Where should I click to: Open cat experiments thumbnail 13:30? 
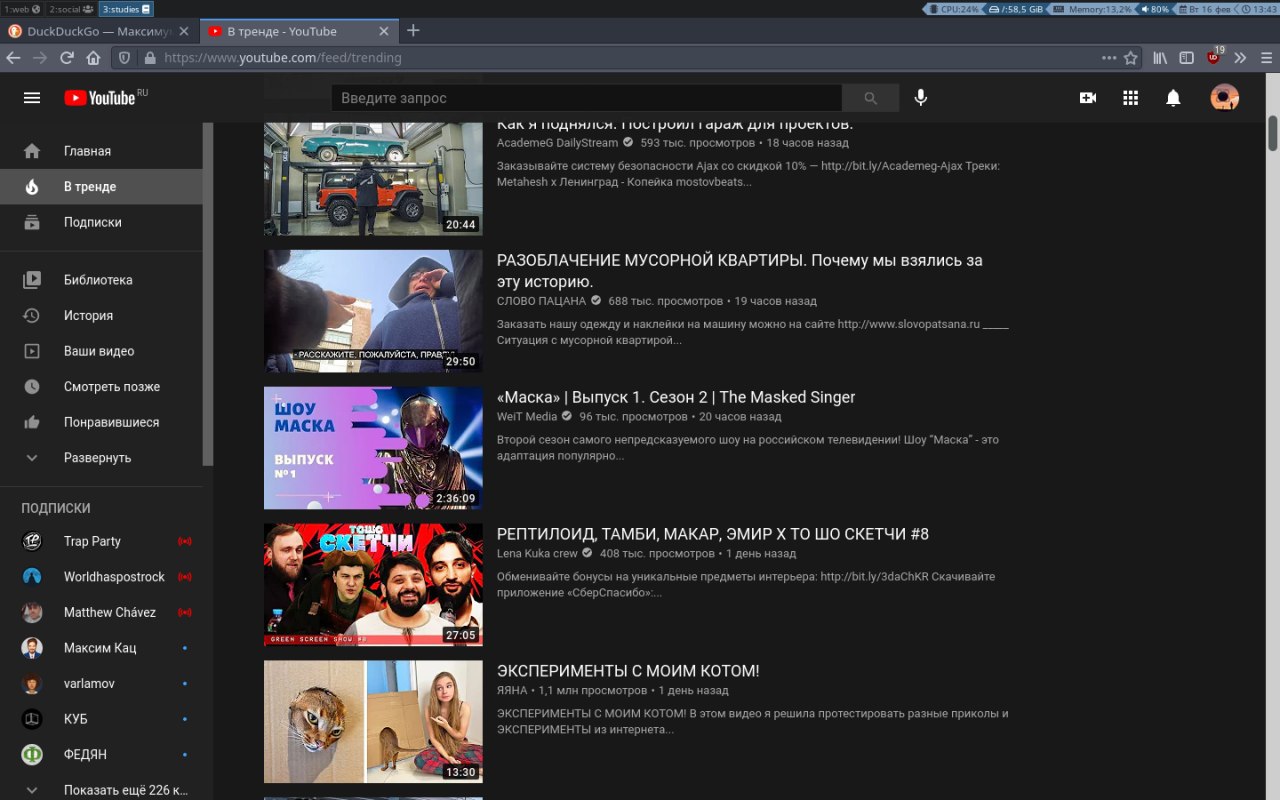(373, 722)
